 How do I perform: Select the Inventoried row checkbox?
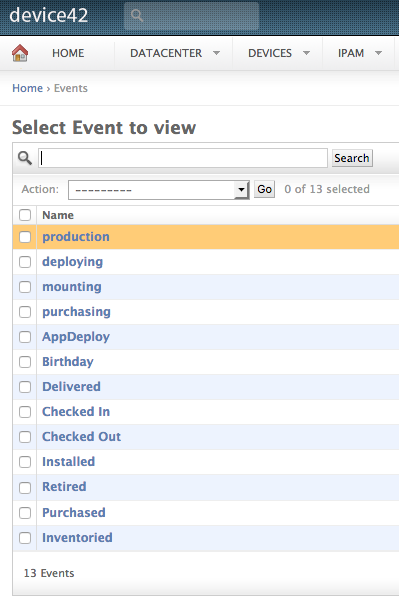pyautogui.click(x=25, y=538)
